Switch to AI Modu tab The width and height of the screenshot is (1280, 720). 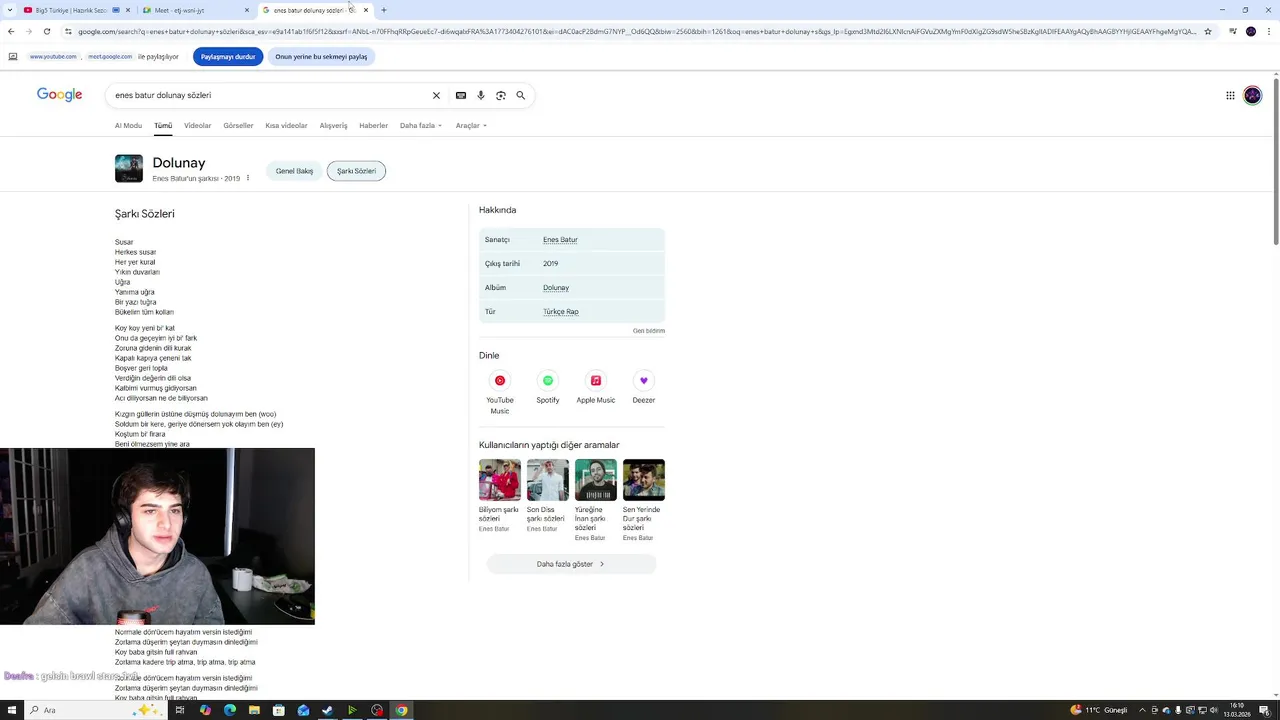click(128, 125)
